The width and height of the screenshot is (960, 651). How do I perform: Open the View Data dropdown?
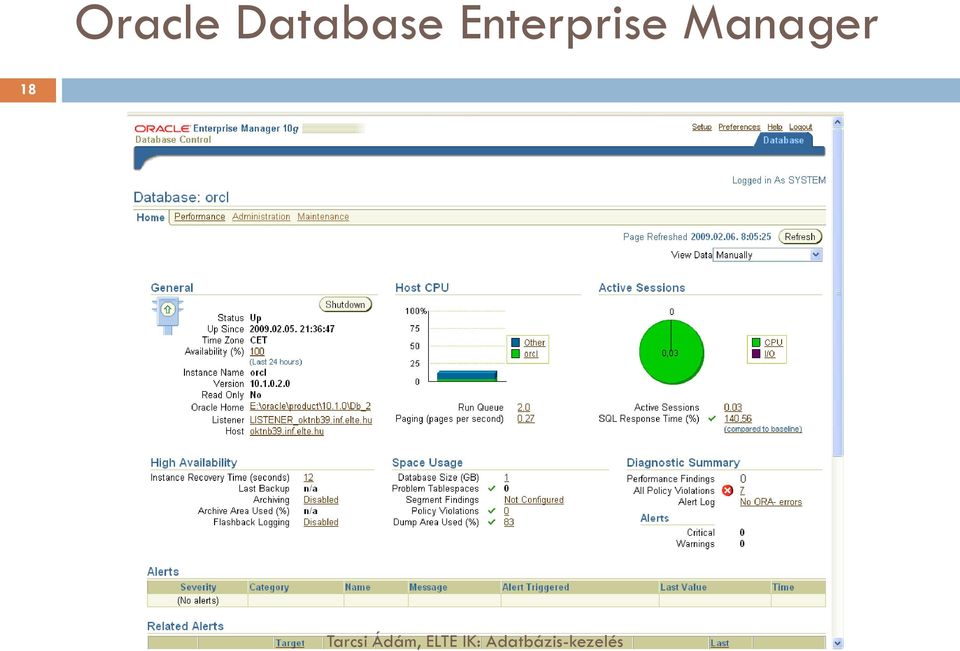coord(768,255)
